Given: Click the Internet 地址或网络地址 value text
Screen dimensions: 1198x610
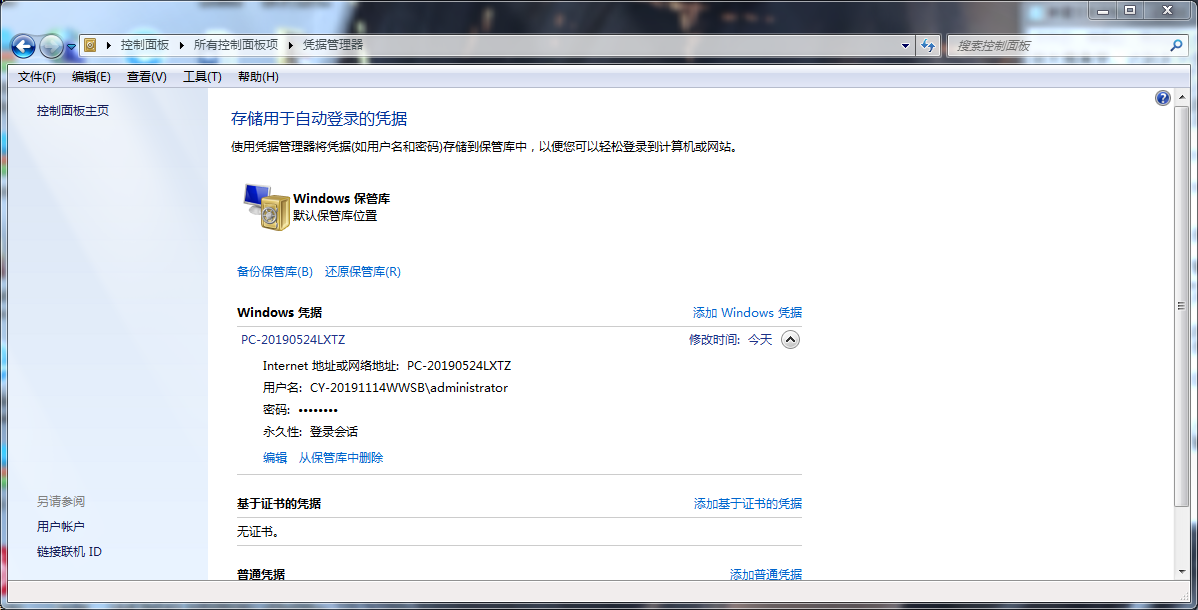Looking at the screenshot, I should pyautogui.click(x=459, y=366).
